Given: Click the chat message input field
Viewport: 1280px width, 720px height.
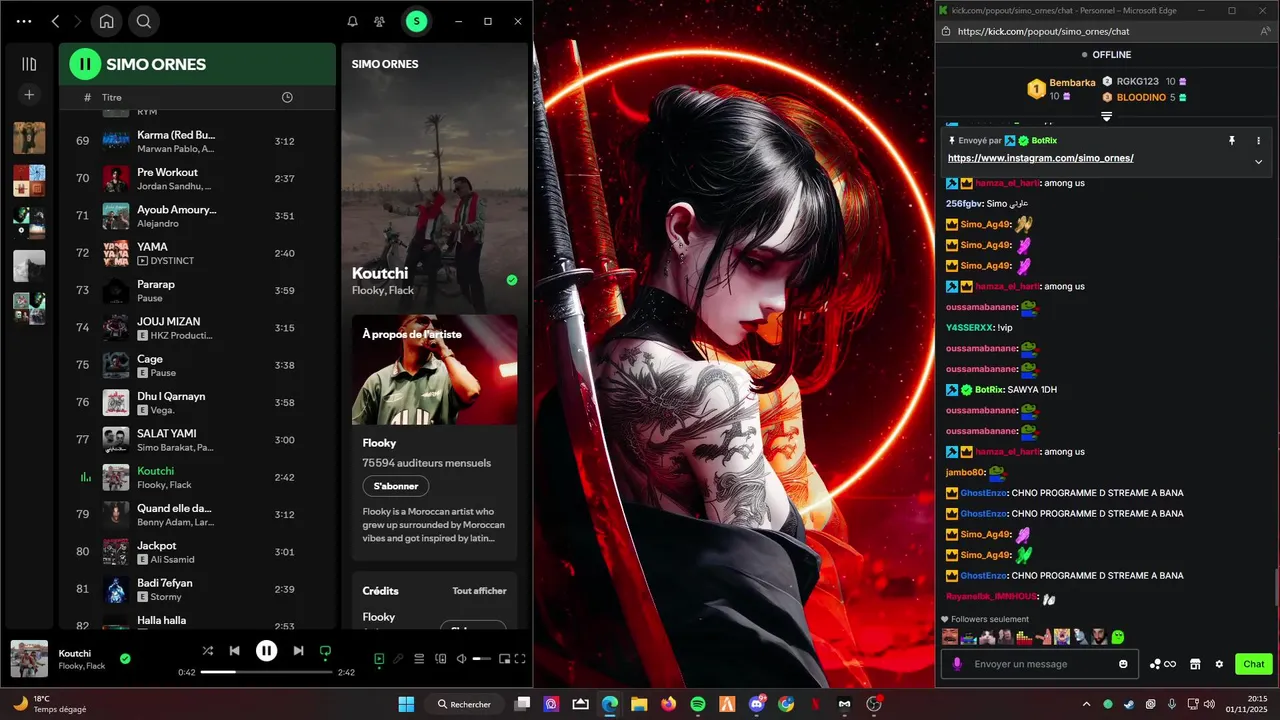Looking at the screenshot, I should pos(1038,664).
